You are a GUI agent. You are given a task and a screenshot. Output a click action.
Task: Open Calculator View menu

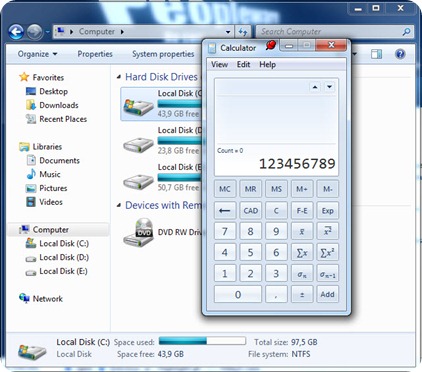click(219, 65)
